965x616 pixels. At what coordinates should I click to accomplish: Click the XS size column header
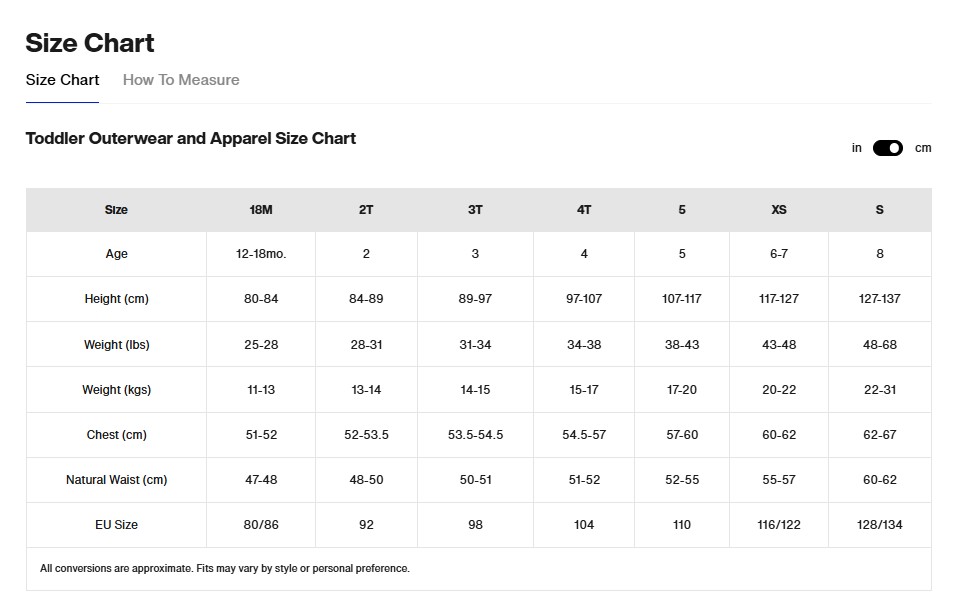pyautogui.click(x=779, y=210)
